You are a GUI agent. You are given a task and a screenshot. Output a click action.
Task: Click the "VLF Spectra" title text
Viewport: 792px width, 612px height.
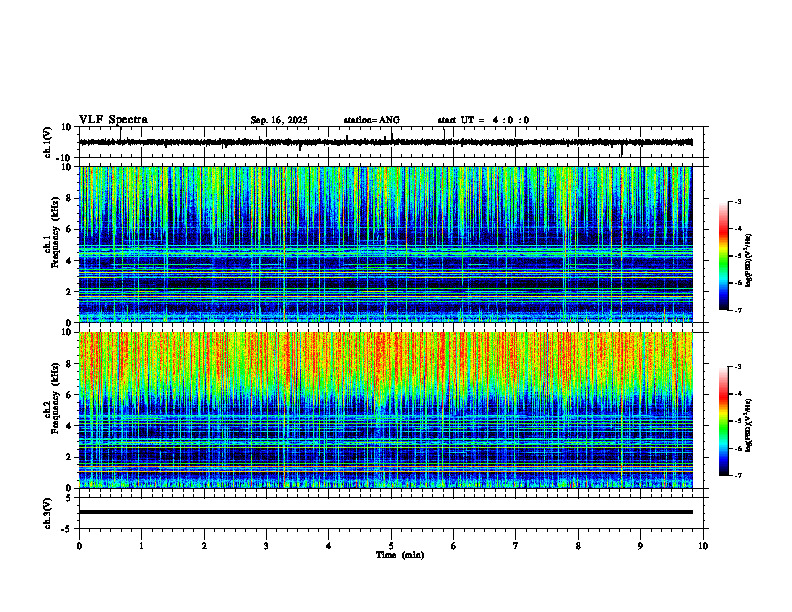pyautogui.click(x=113, y=120)
